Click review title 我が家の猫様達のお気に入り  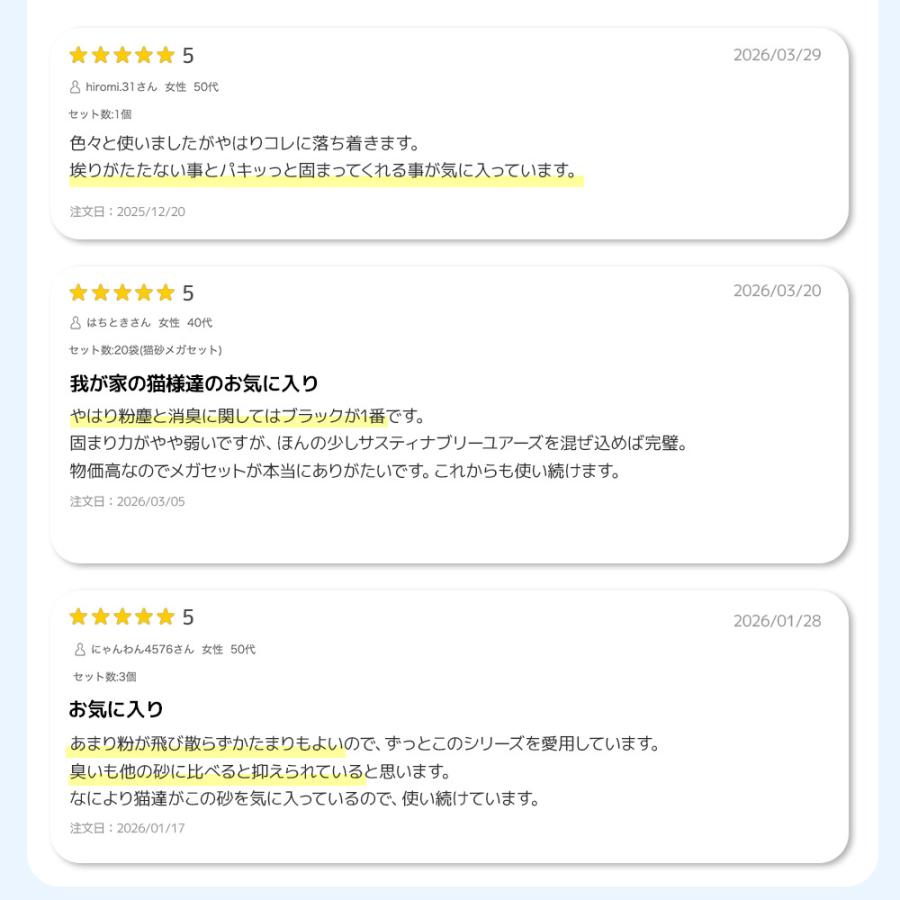click(x=193, y=383)
